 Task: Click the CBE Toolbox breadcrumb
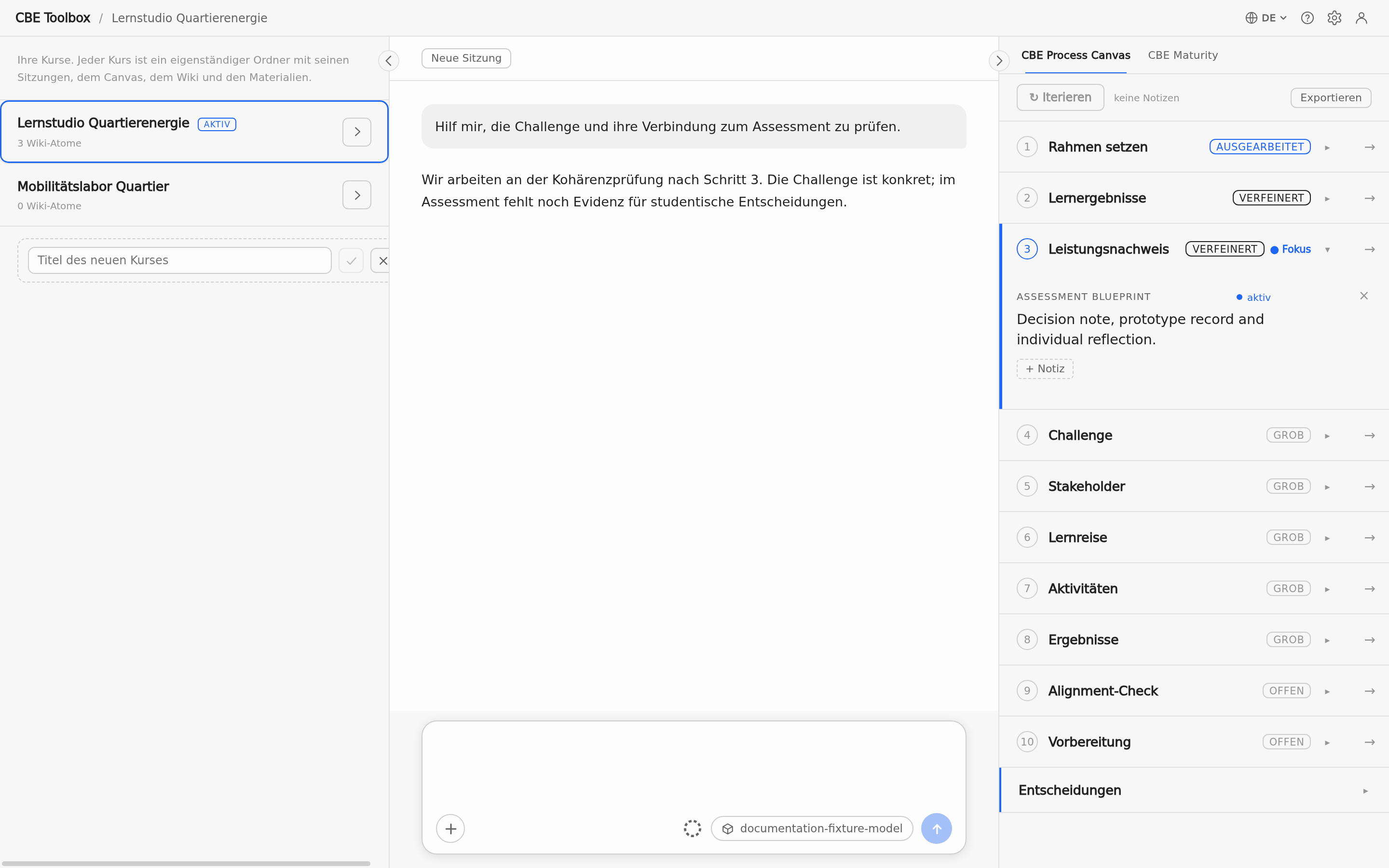(x=53, y=18)
